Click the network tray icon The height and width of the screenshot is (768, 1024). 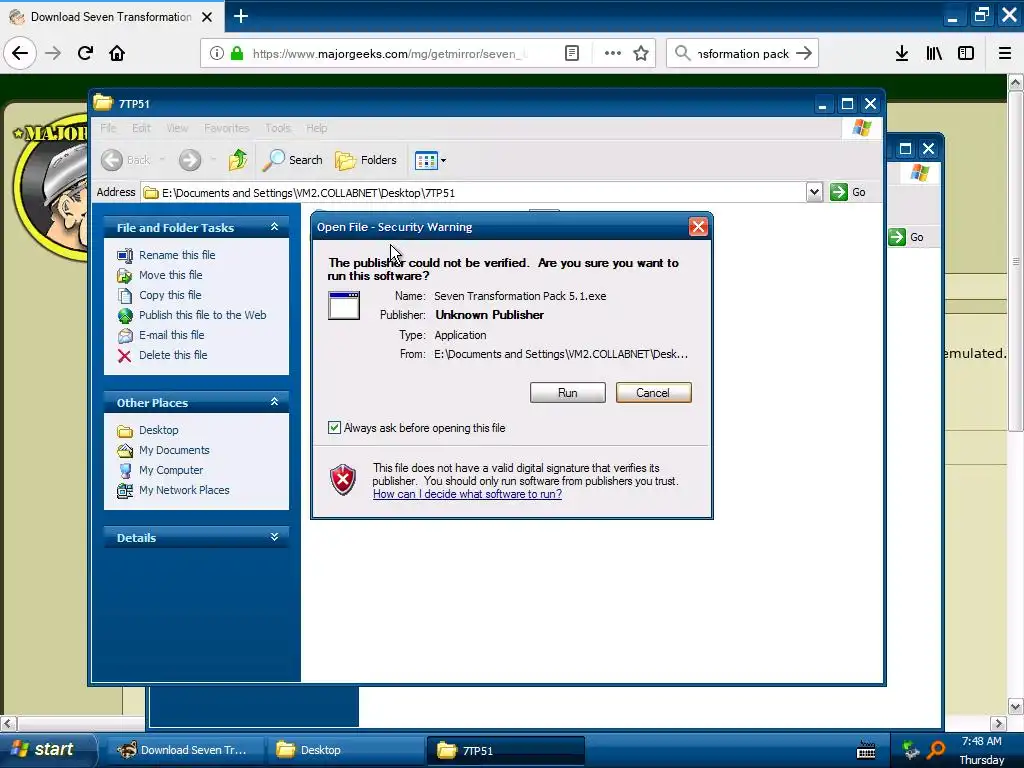coord(910,749)
